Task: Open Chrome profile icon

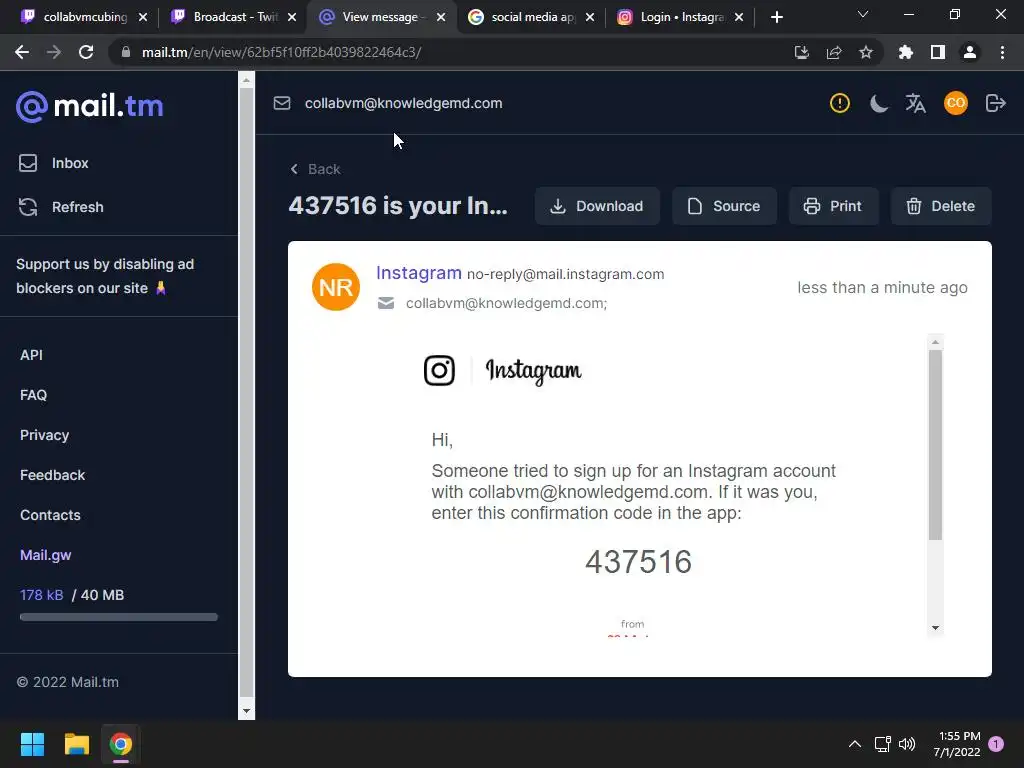Action: pyautogui.click(x=970, y=52)
